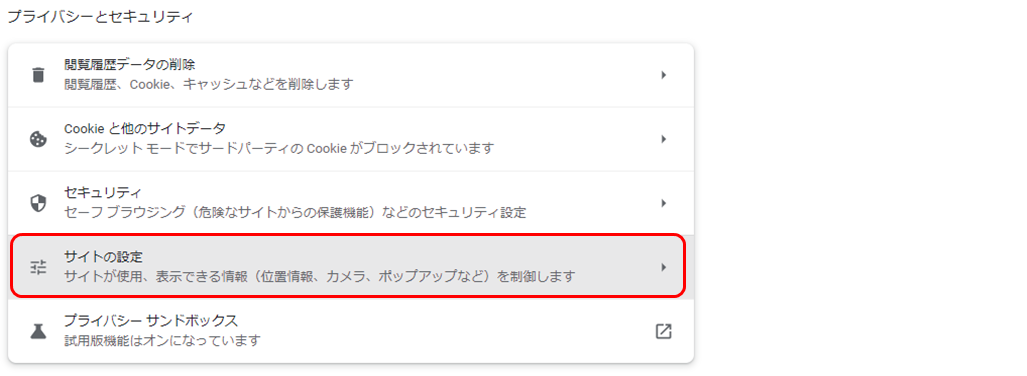Select the サイトの設定 title
The height and width of the screenshot is (376, 1027).
(103, 257)
